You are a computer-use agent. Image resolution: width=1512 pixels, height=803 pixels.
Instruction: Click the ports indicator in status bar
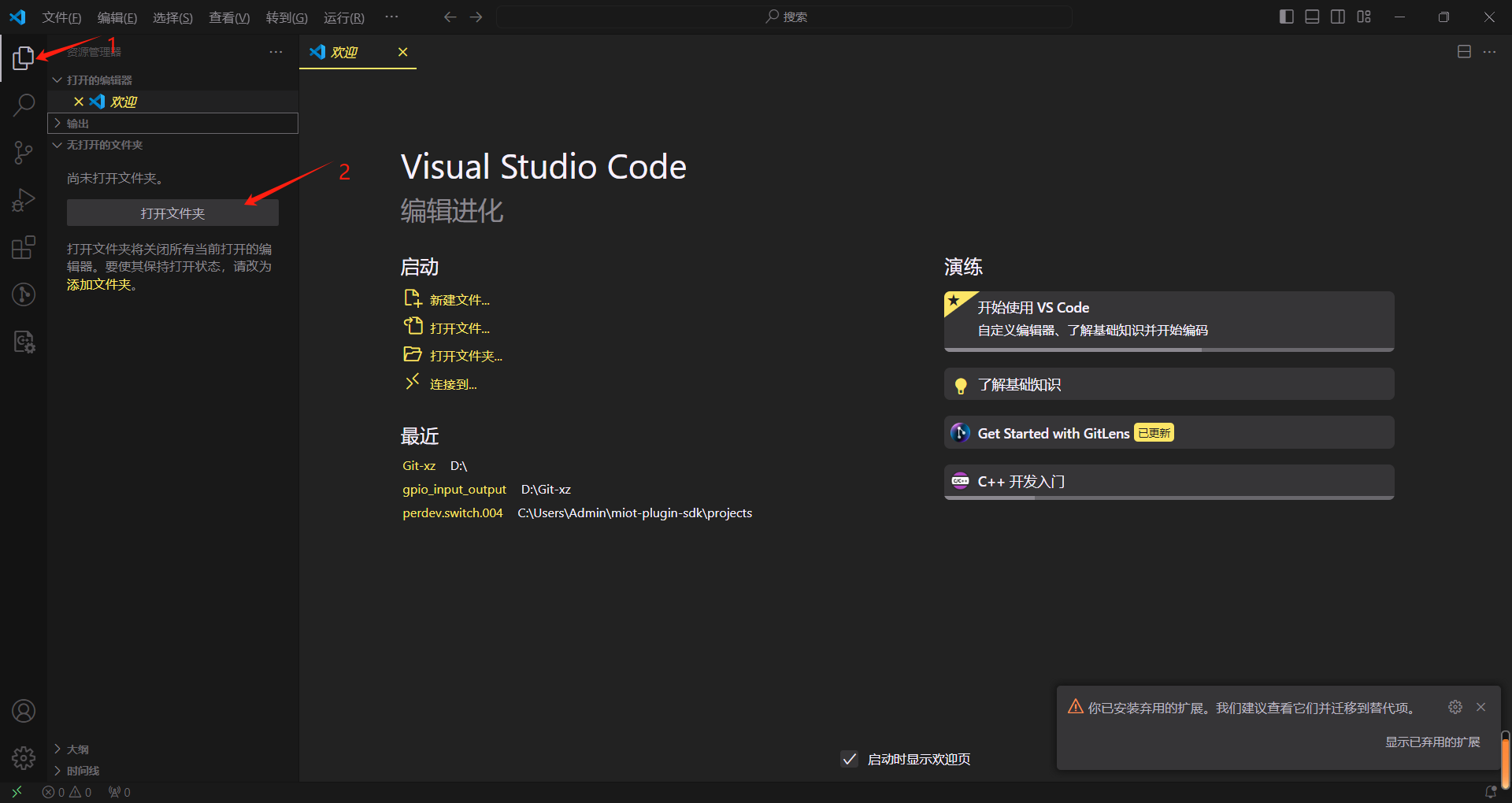(120, 792)
